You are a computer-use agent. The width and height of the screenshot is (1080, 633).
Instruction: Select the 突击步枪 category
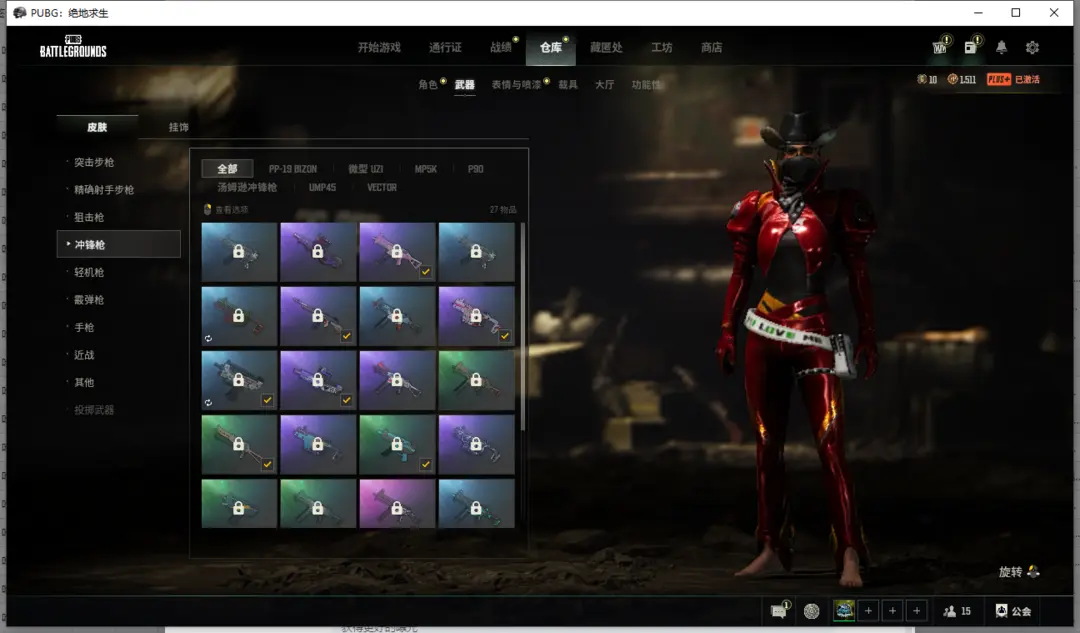click(94, 162)
